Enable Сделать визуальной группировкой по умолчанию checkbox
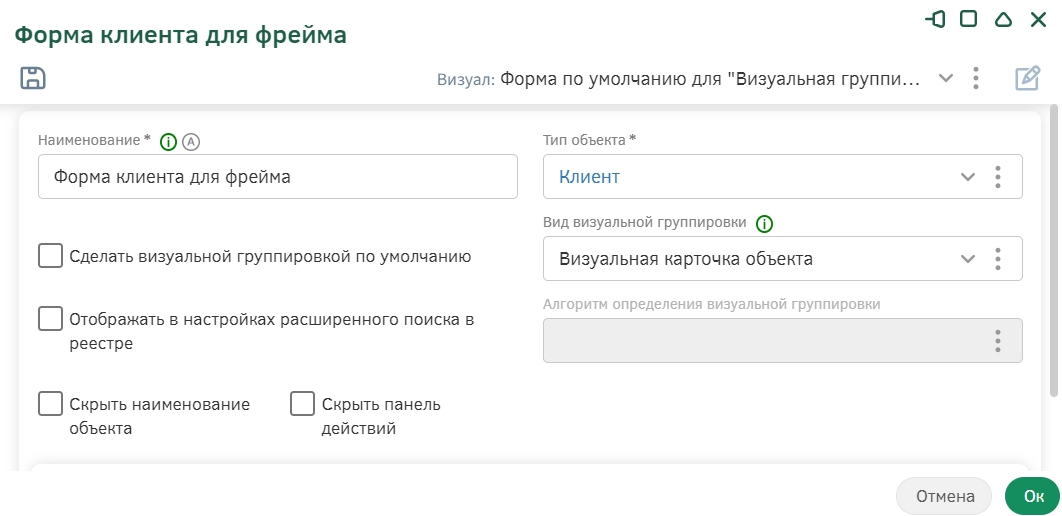Image resolution: width=1062 pixels, height=516 pixels. tap(51, 257)
